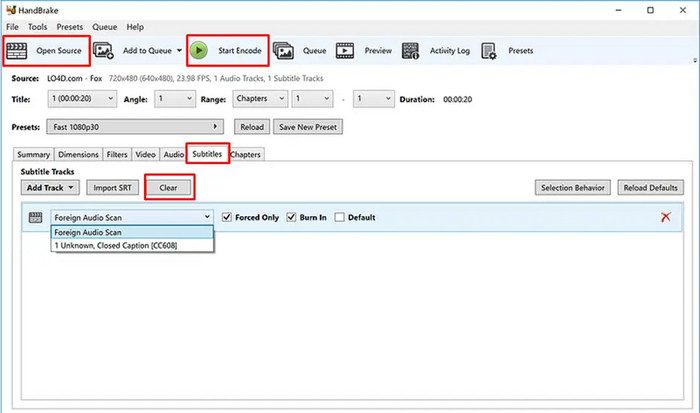This screenshot has height=413, width=700.
Task: Click the Presets toolbar label
Action: (x=521, y=51)
